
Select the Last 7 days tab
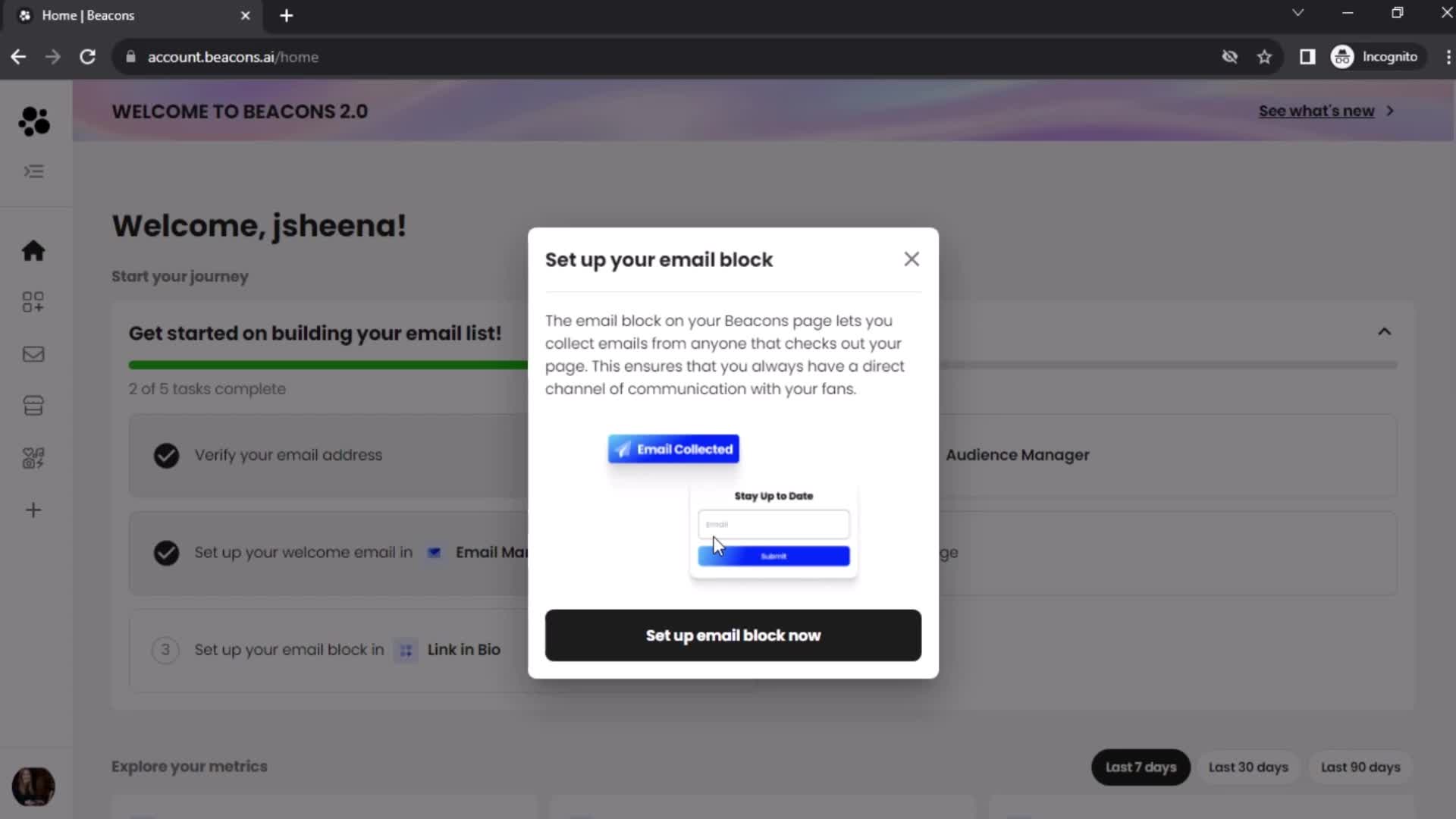(1140, 766)
